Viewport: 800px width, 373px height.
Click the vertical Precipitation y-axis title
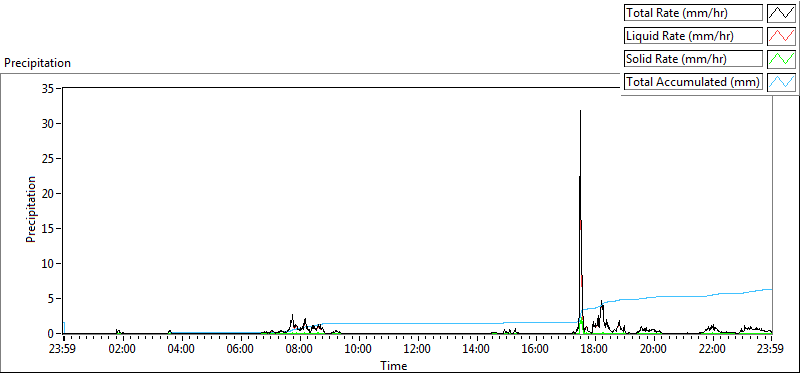[31, 209]
